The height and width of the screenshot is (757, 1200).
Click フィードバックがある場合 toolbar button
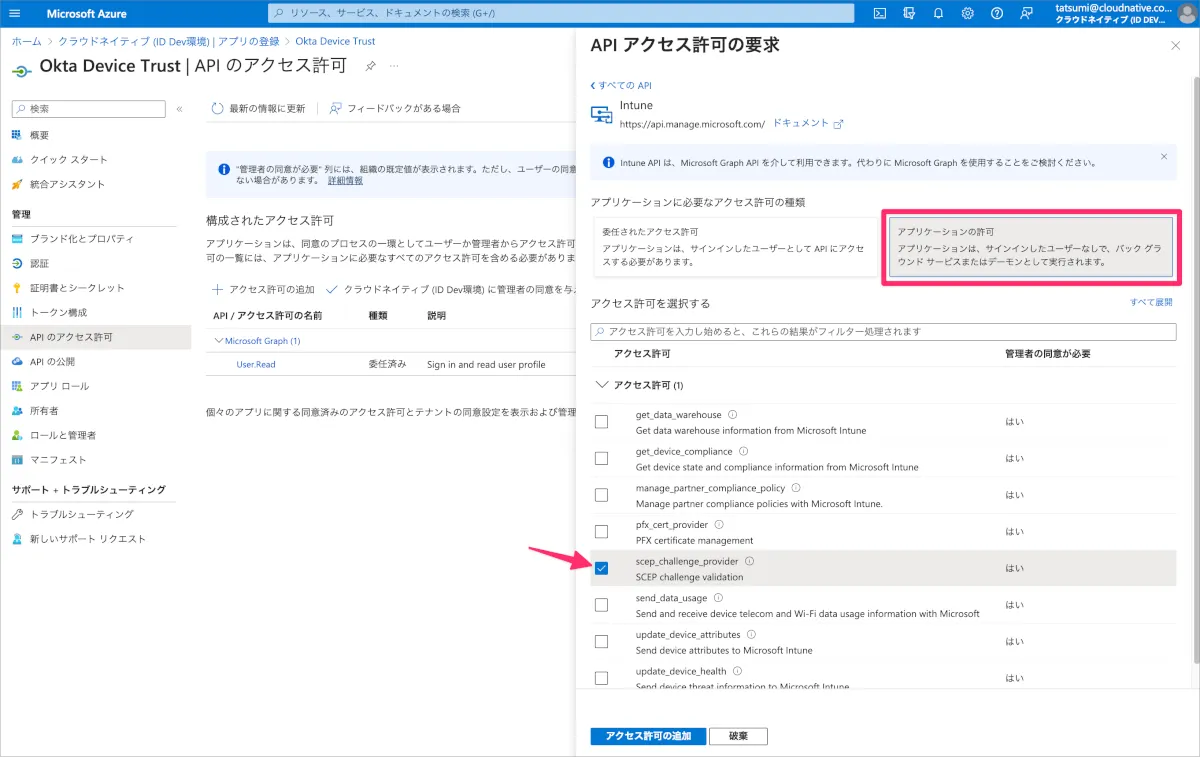pos(395,108)
